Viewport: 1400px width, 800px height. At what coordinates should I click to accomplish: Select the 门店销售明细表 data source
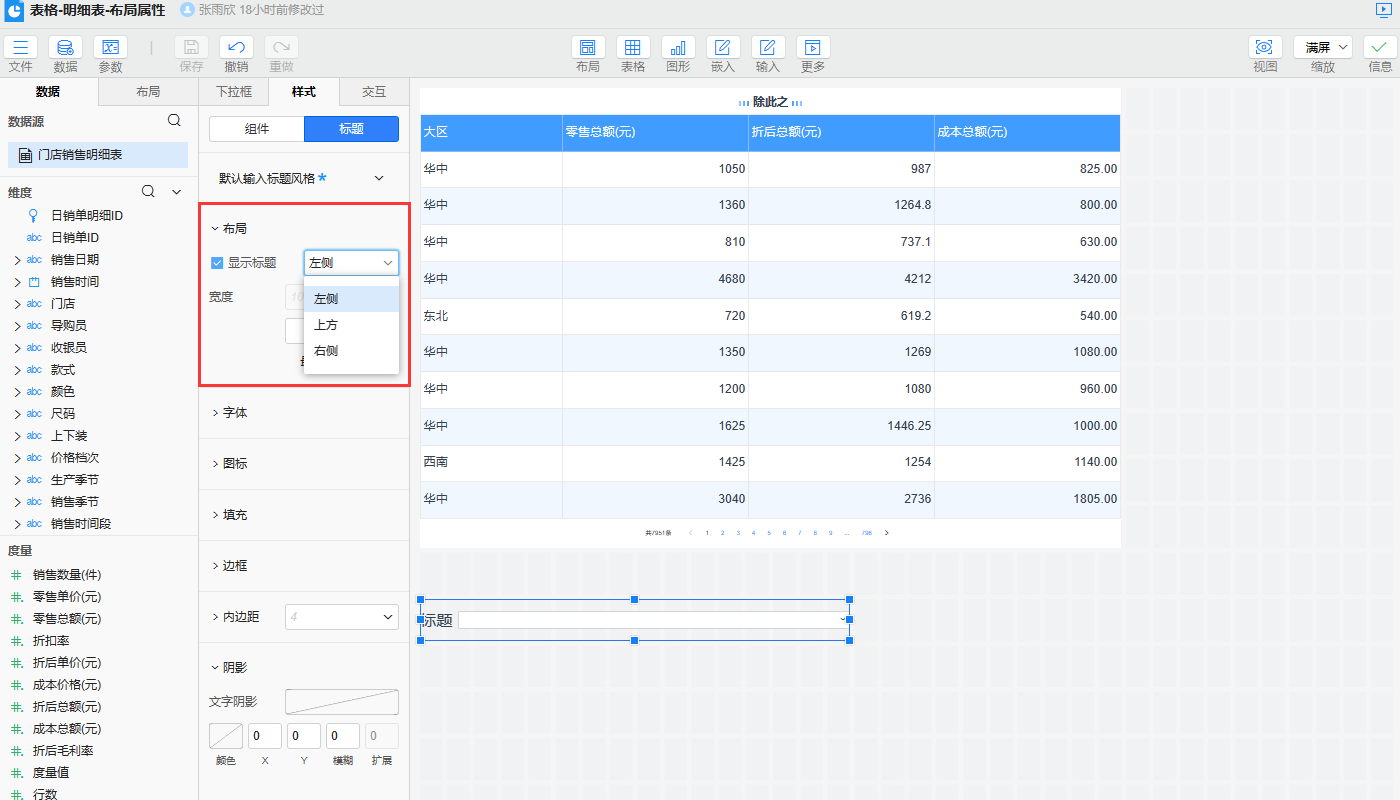80,155
